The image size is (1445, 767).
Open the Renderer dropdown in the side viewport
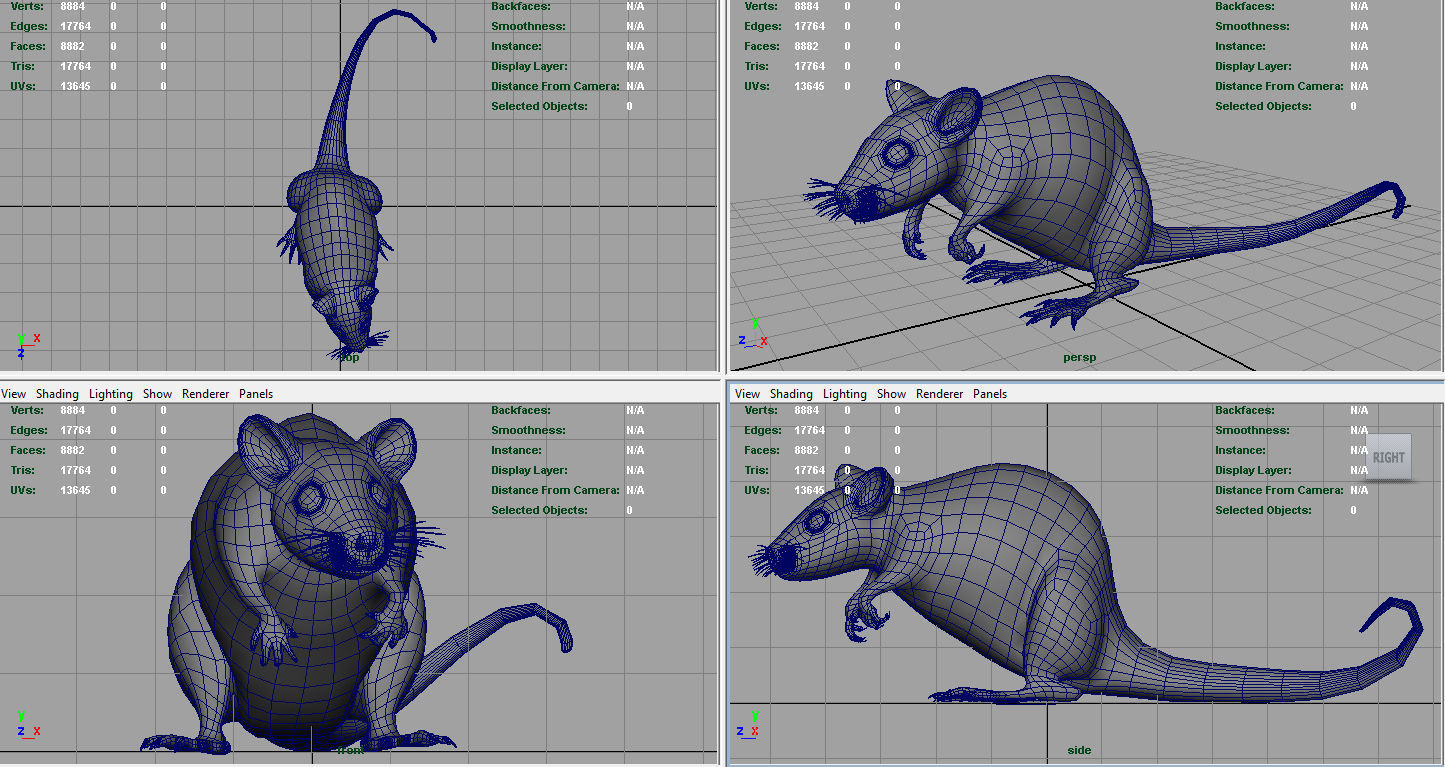point(939,393)
